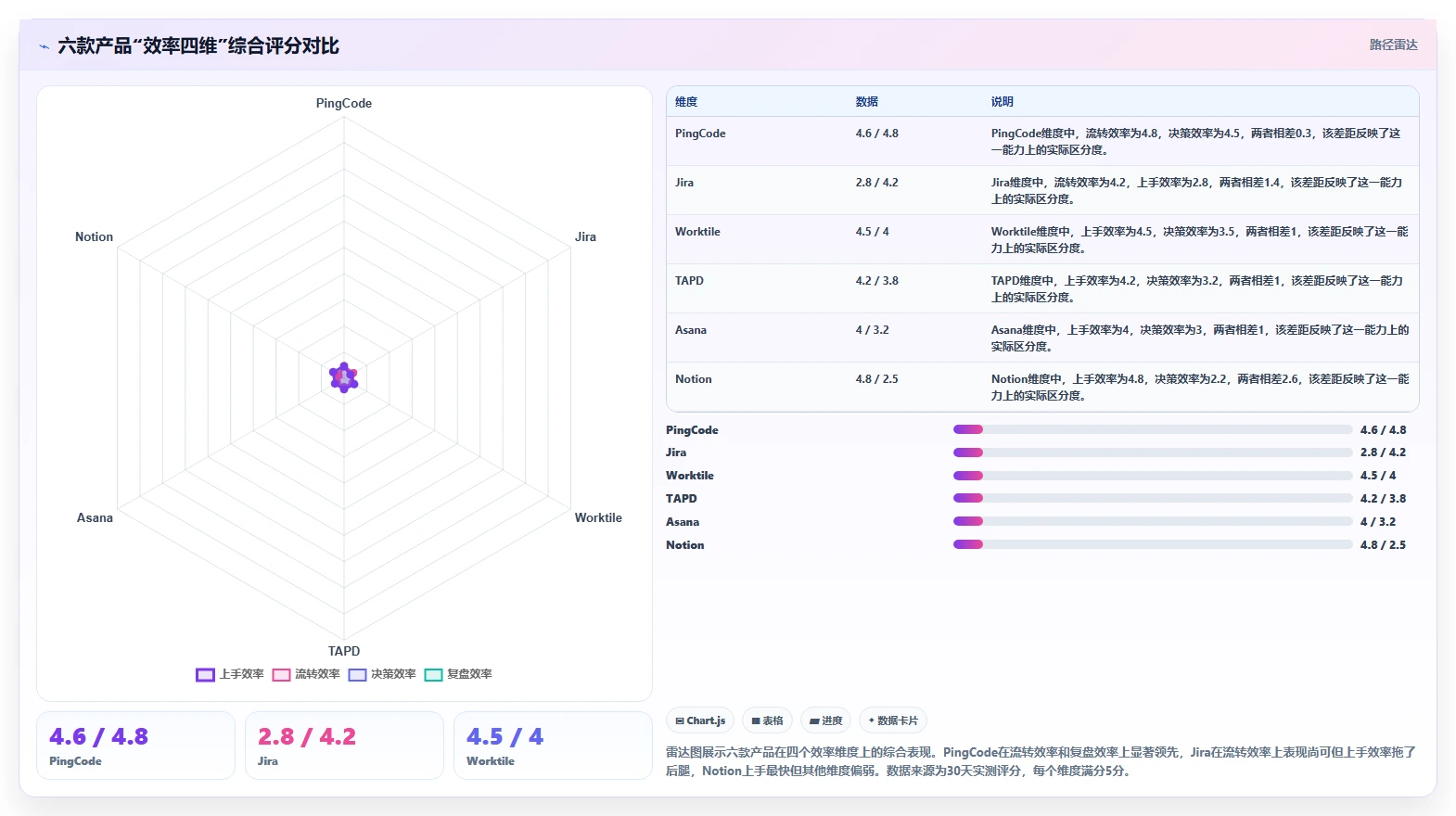Click the 表格 tag chip
This screenshot has width=1456, height=816.
pos(767,720)
